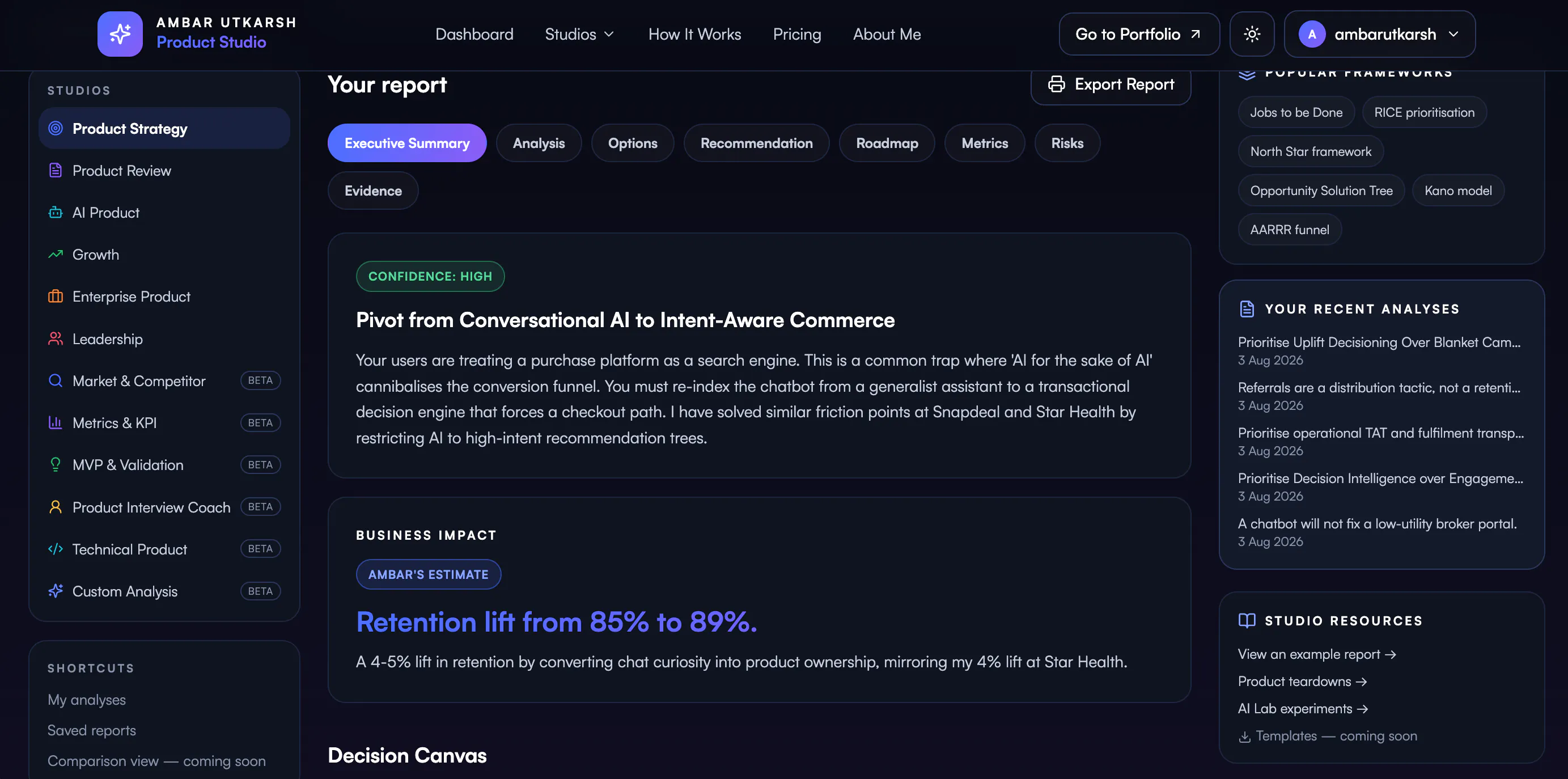Click 'Comparison view — coming soon' text
This screenshot has width=1568, height=779.
pos(156,761)
